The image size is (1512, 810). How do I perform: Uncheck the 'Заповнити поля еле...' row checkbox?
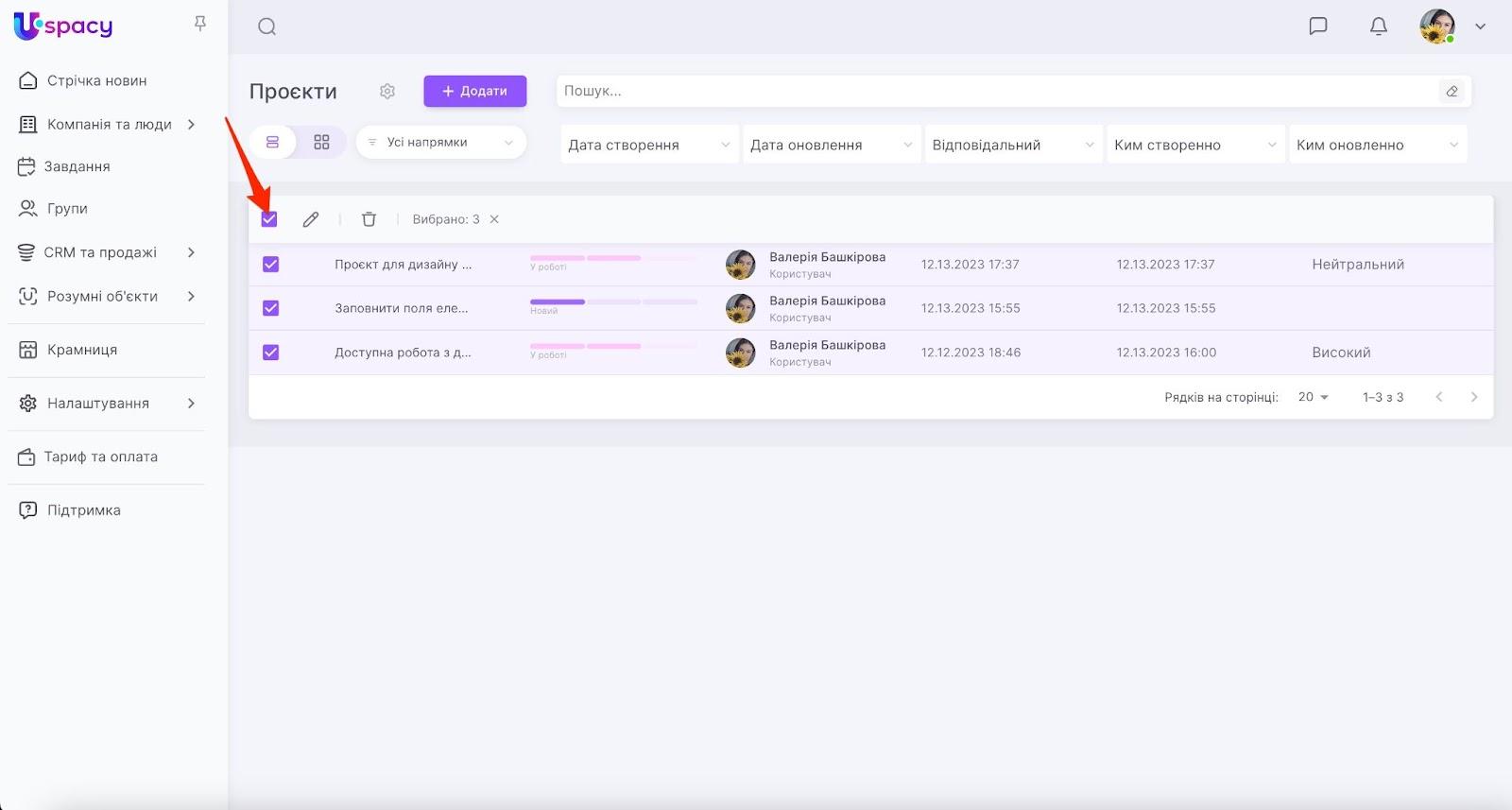click(x=271, y=308)
